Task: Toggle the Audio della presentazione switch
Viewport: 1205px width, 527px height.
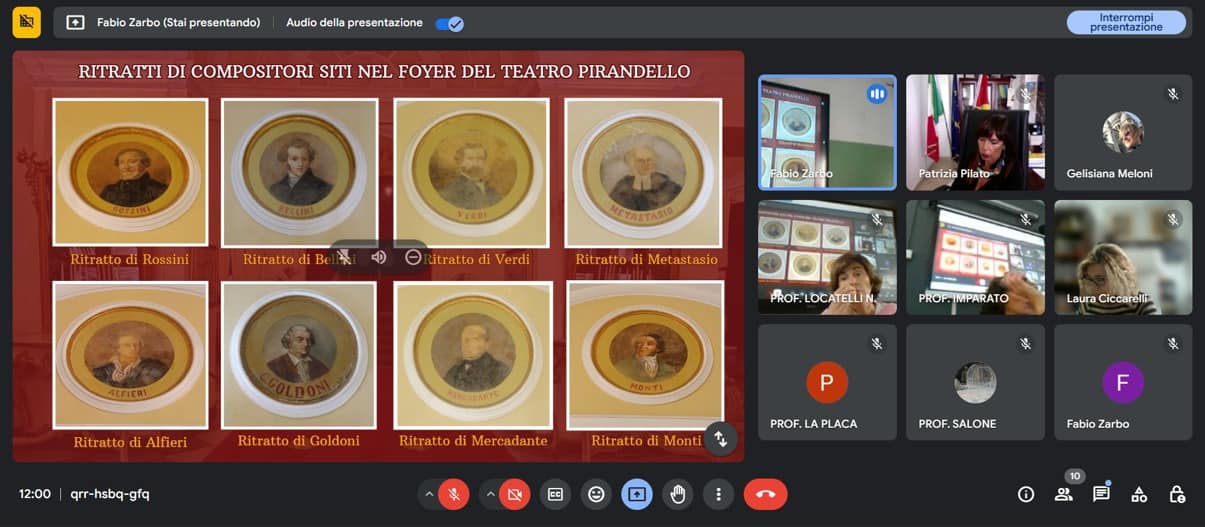Action: click(450, 22)
